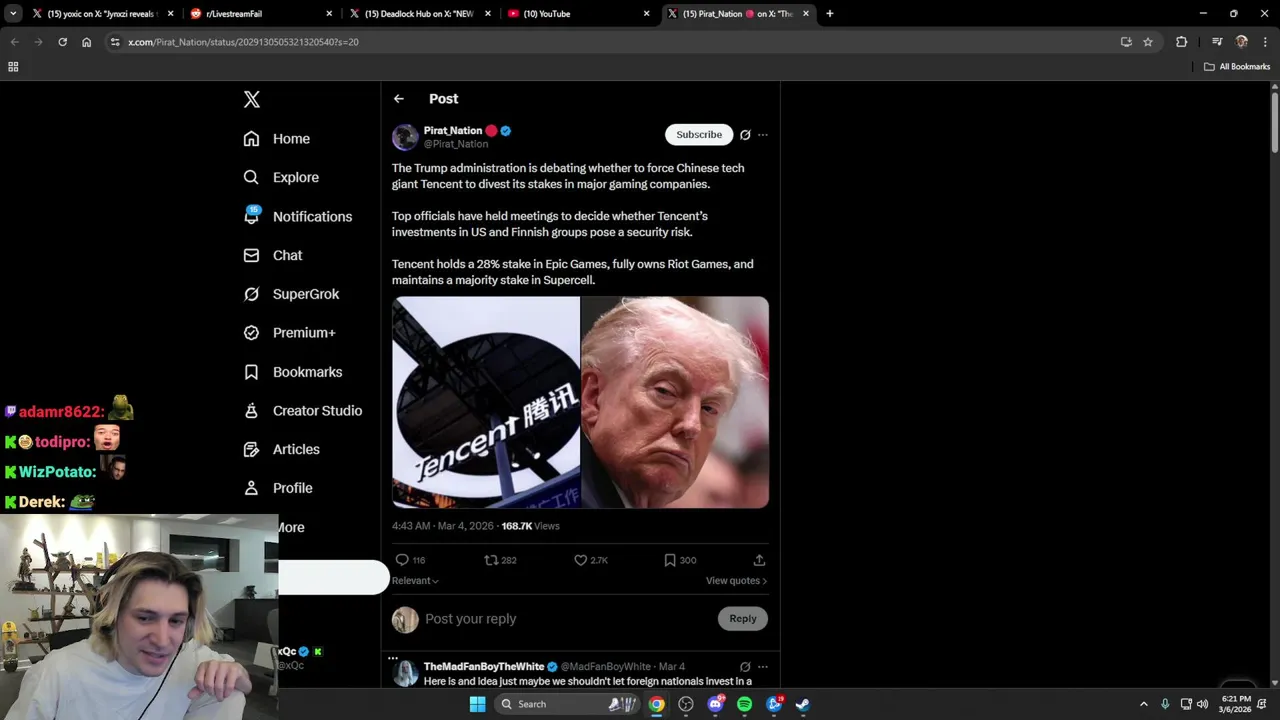Open the Explore page

click(281, 177)
